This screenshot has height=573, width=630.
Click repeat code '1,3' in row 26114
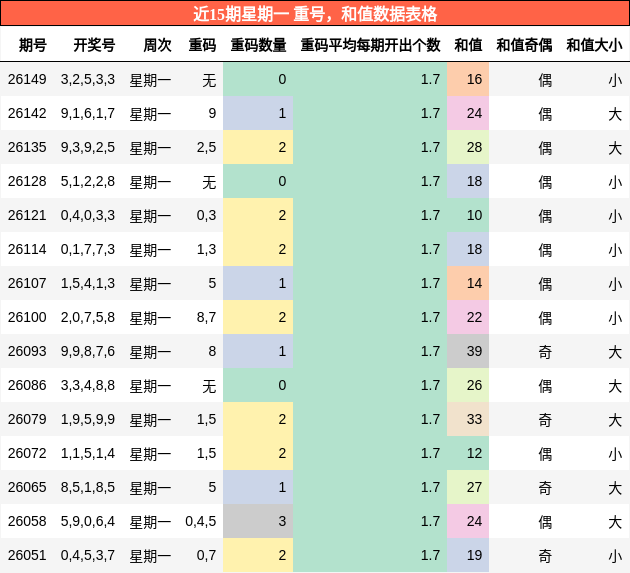[207, 249]
